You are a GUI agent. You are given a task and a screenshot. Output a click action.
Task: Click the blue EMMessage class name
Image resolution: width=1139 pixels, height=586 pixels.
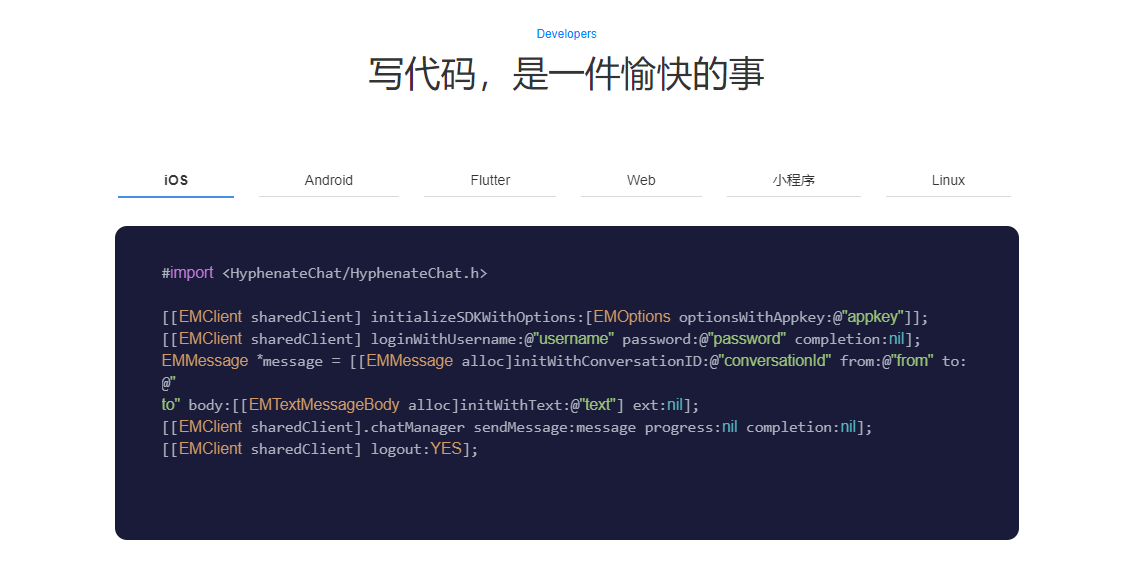coord(204,360)
